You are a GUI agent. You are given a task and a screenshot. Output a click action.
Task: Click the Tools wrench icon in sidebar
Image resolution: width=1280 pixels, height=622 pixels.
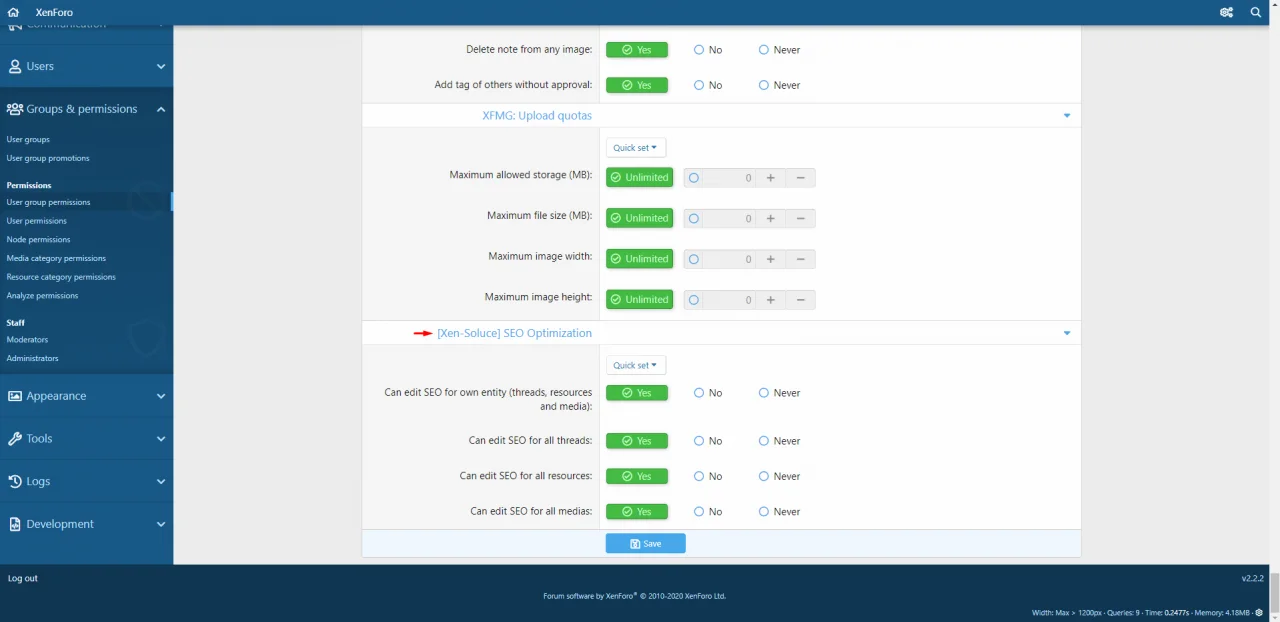point(15,439)
